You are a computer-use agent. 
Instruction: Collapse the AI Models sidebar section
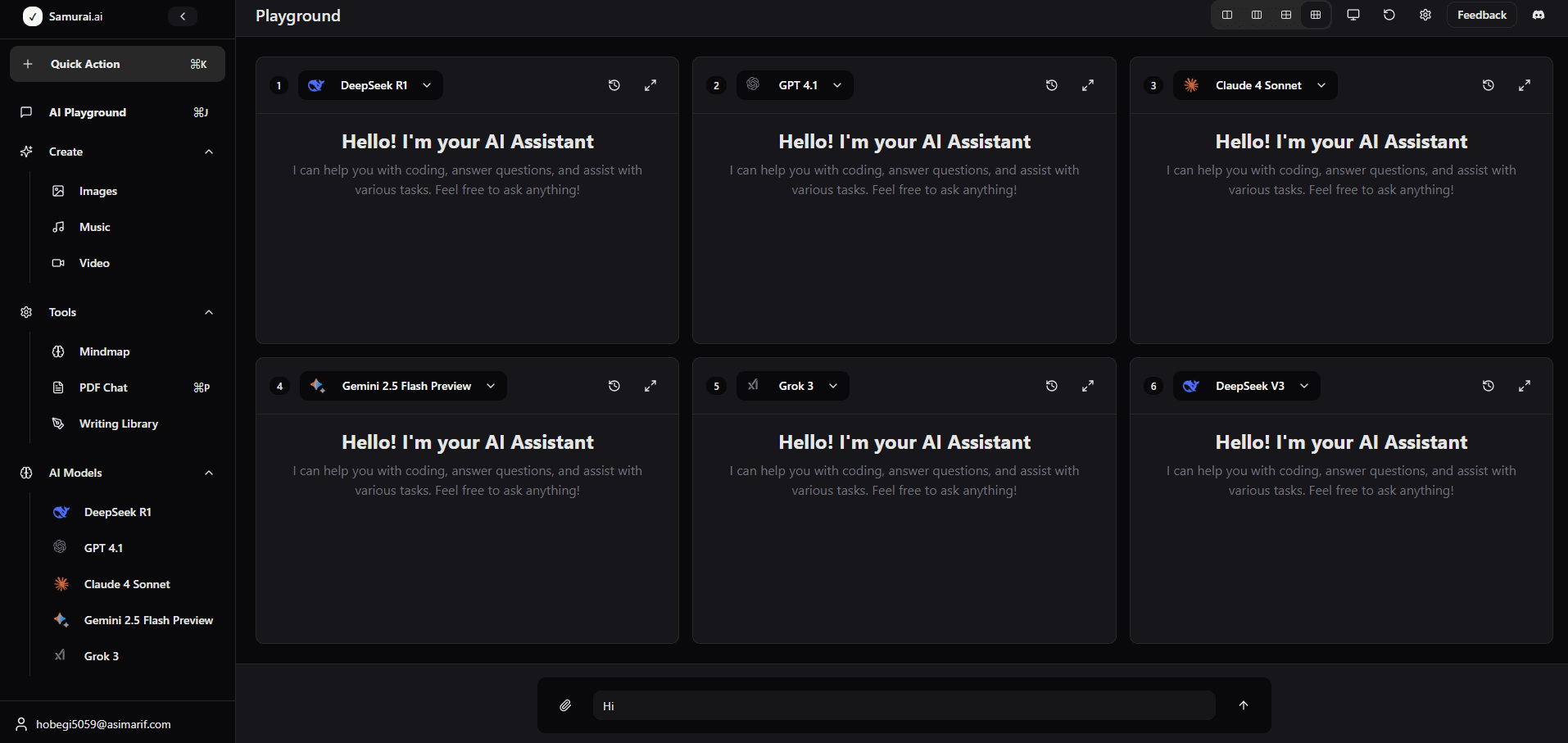coord(209,473)
